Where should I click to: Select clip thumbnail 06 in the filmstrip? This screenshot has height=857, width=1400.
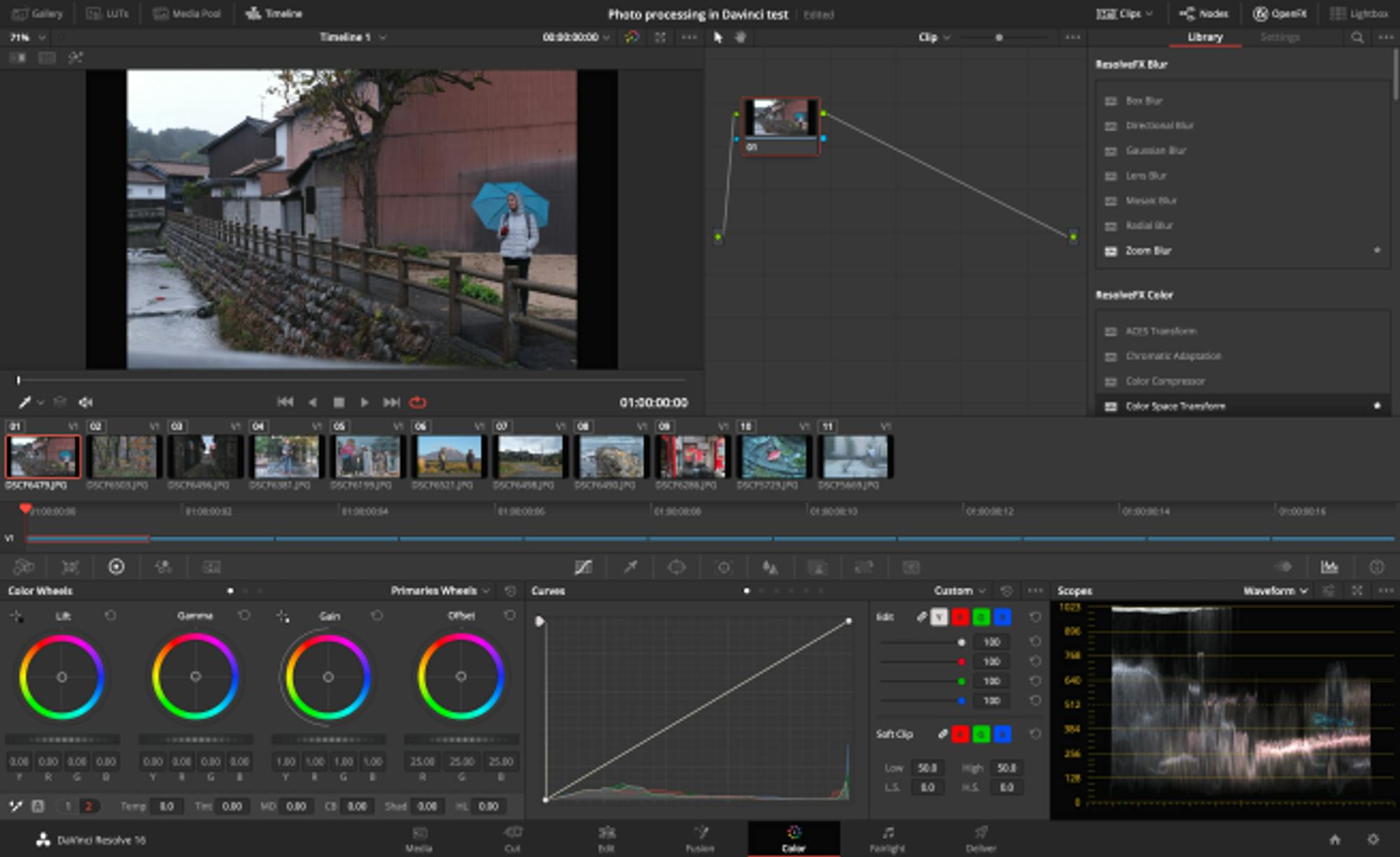(x=449, y=456)
